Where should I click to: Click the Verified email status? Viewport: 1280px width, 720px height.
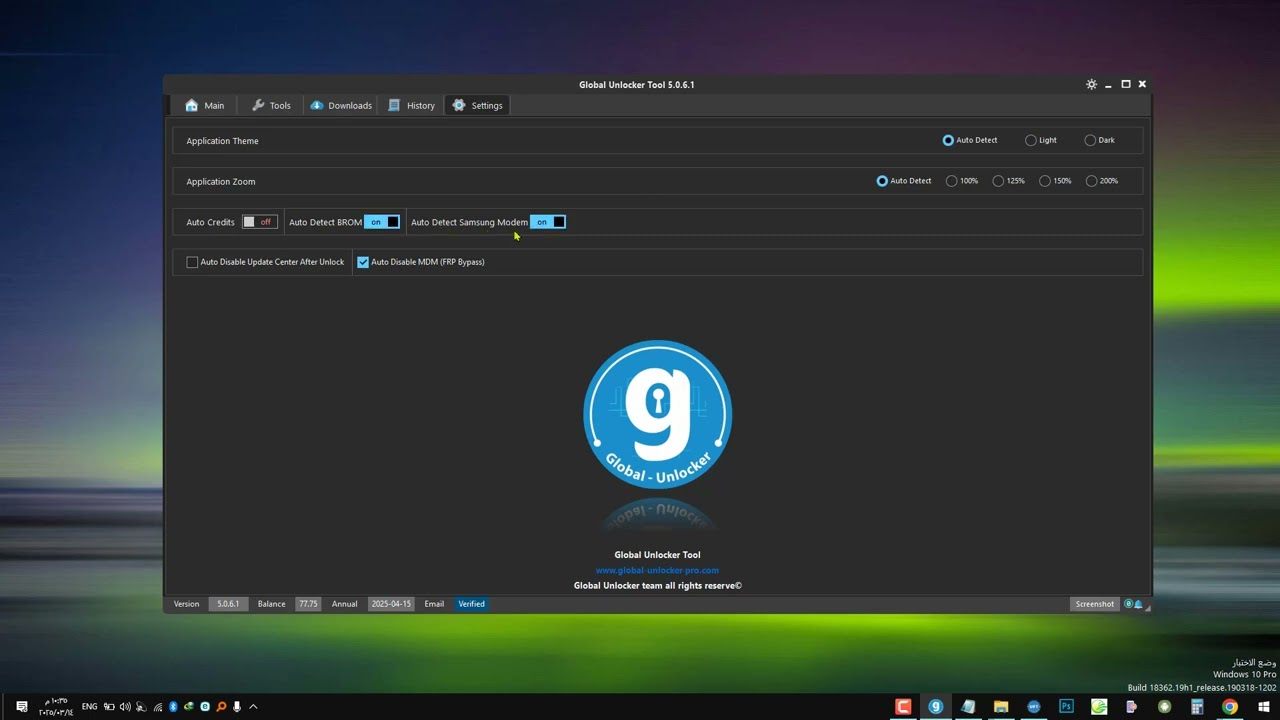(471, 604)
